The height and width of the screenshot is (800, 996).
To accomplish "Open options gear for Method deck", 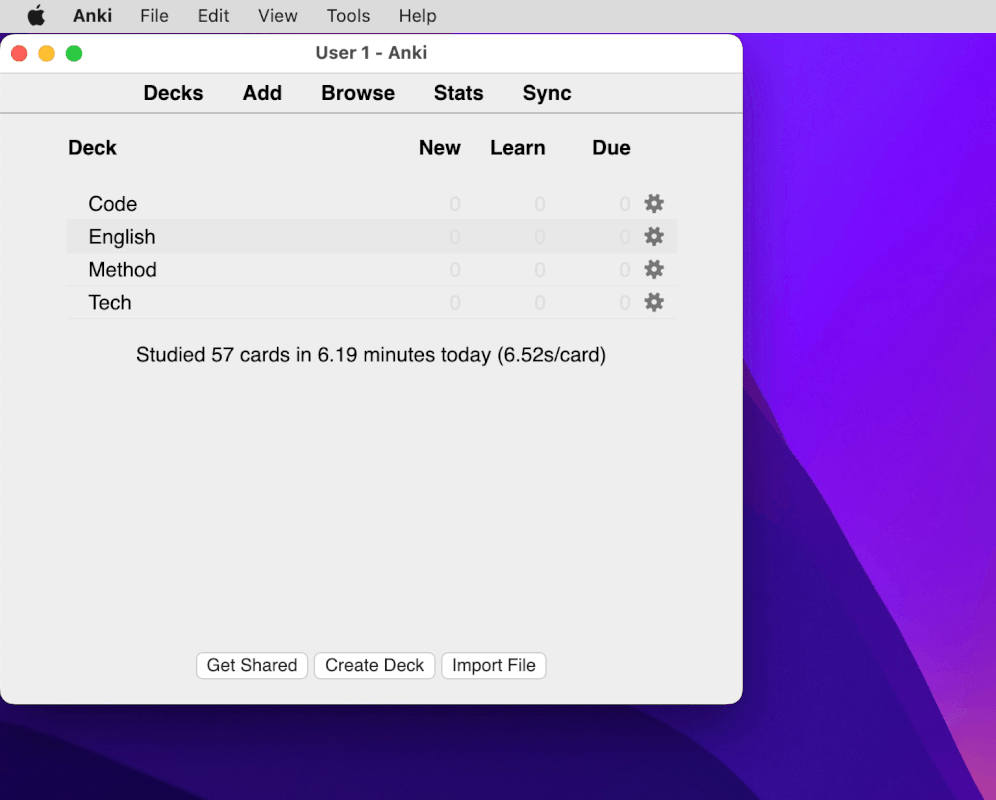I will point(654,269).
